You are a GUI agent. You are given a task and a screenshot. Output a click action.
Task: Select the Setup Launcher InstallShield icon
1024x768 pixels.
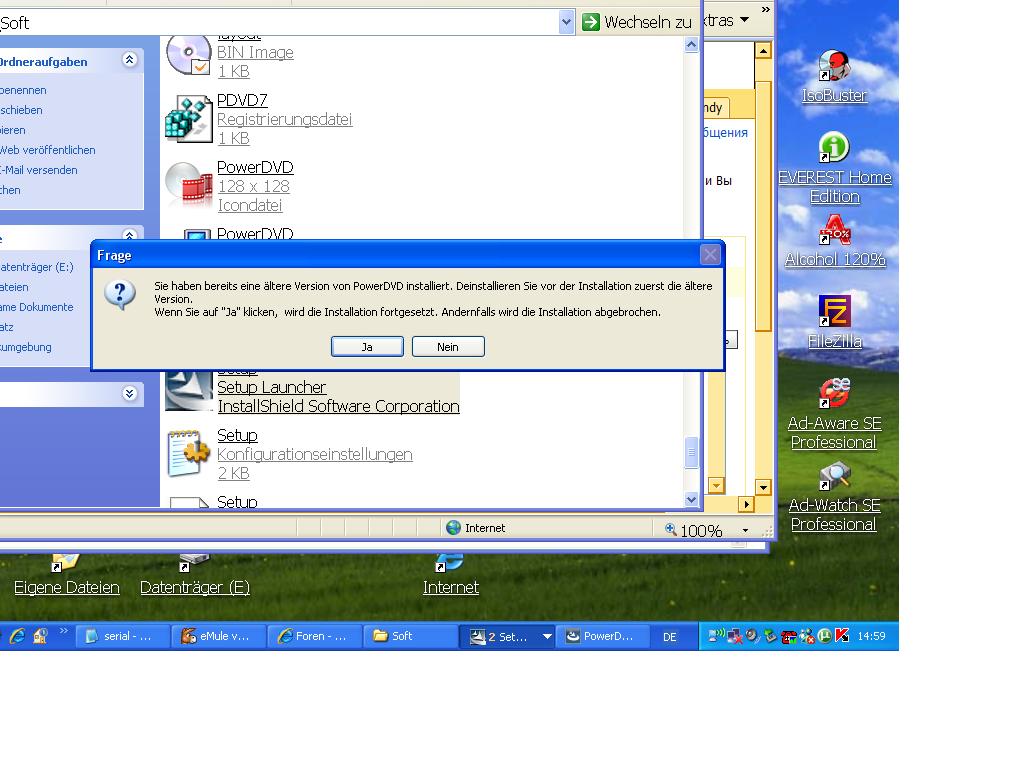click(189, 391)
